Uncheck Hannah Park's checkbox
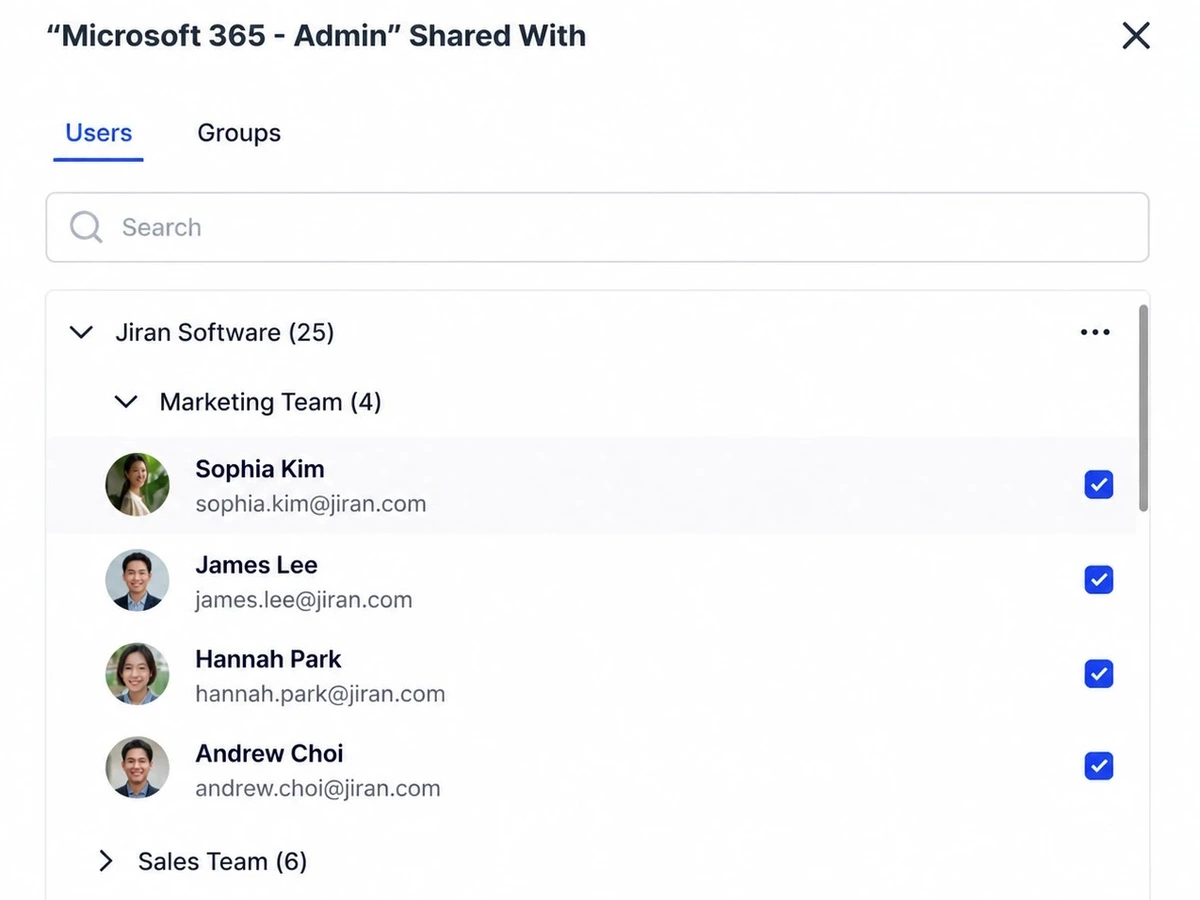Viewport: 1200px width, 900px height. pos(1099,674)
